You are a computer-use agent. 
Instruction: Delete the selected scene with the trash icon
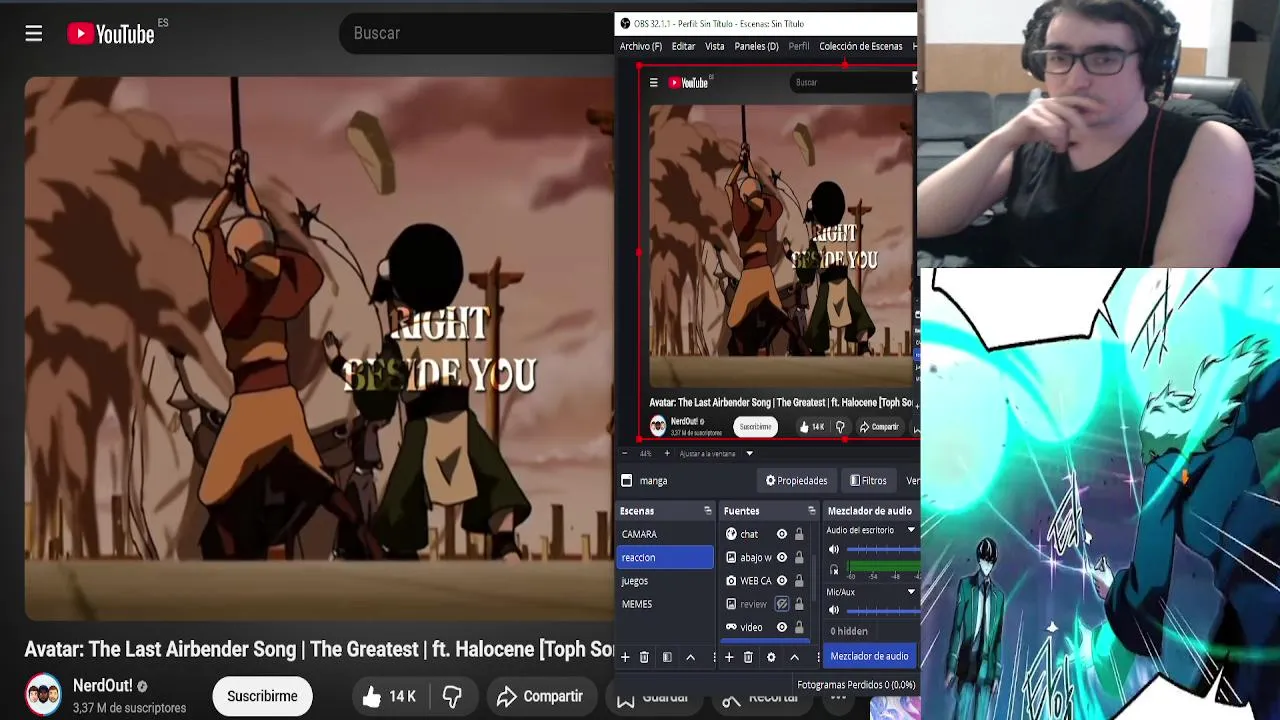coord(644,657)
